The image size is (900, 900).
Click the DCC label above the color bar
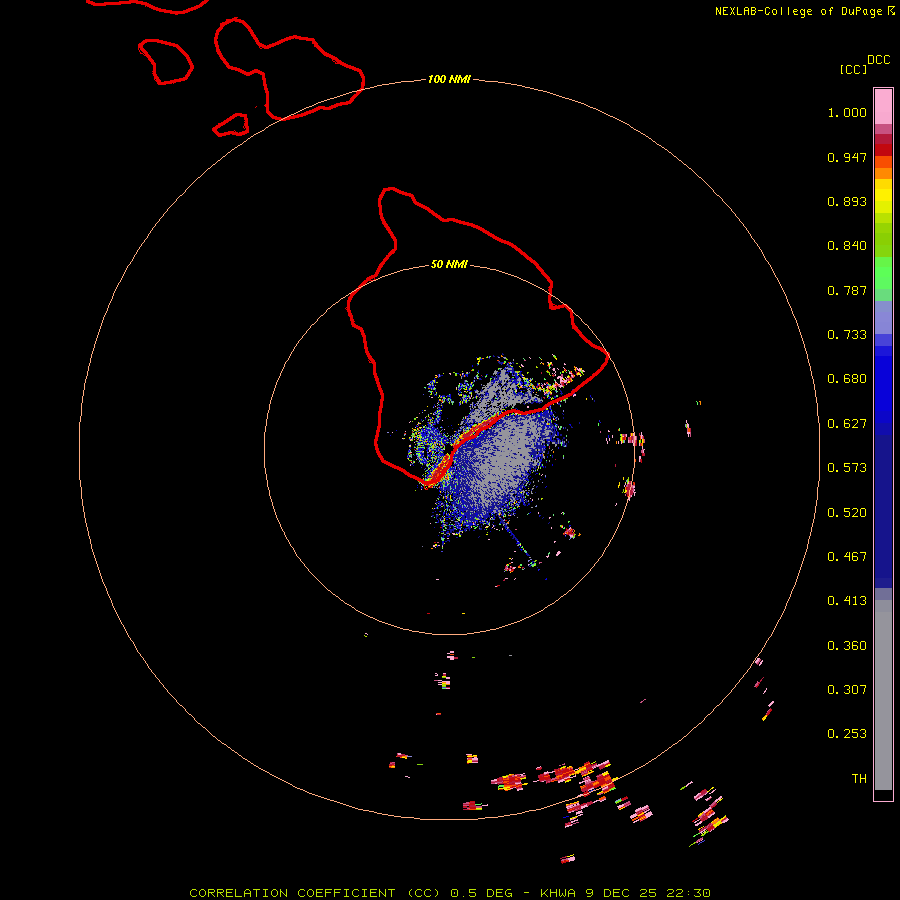click(878, 60)
